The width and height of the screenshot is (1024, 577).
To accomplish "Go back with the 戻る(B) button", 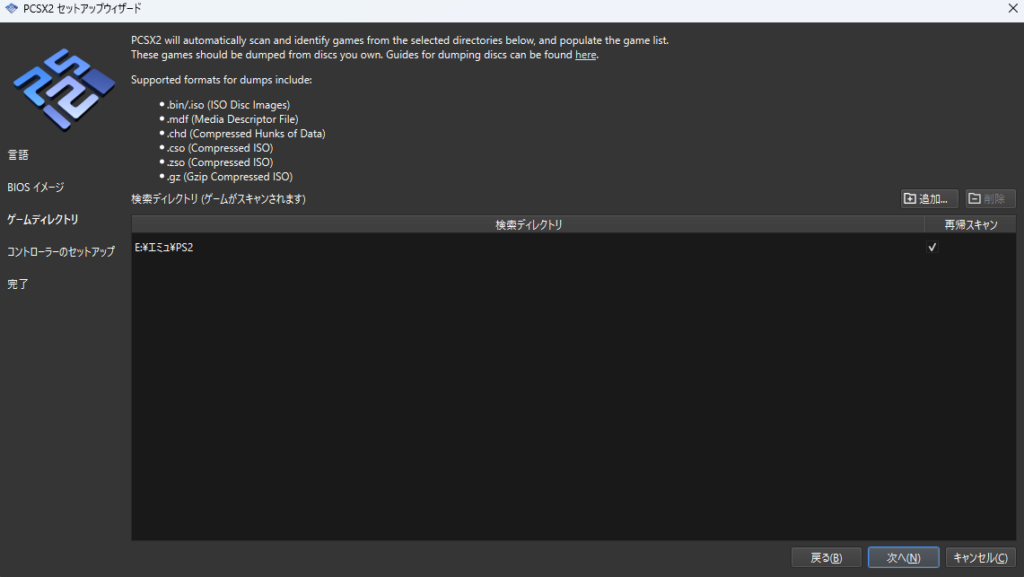I will tap(826, 557).
